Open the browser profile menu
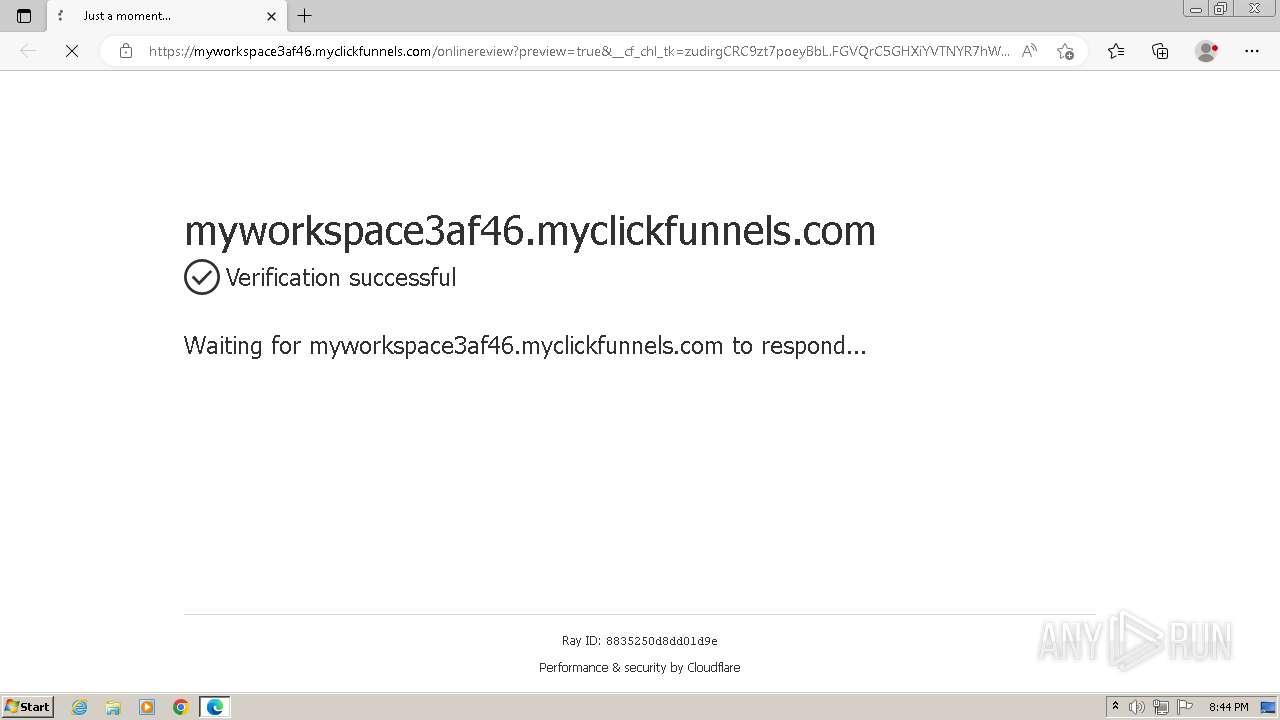 1207,51
